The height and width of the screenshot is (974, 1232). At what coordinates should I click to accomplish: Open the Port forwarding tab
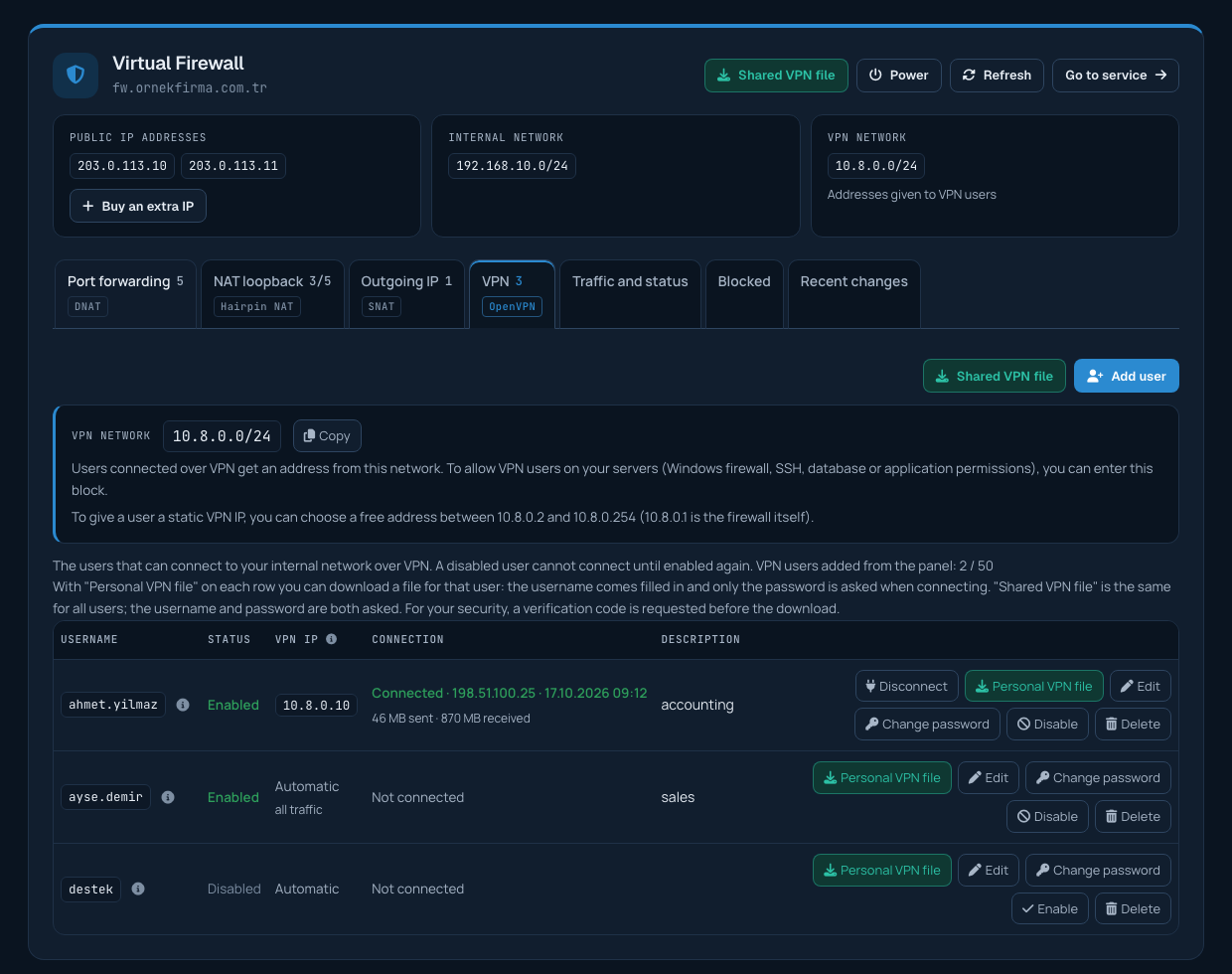(125, 293)
